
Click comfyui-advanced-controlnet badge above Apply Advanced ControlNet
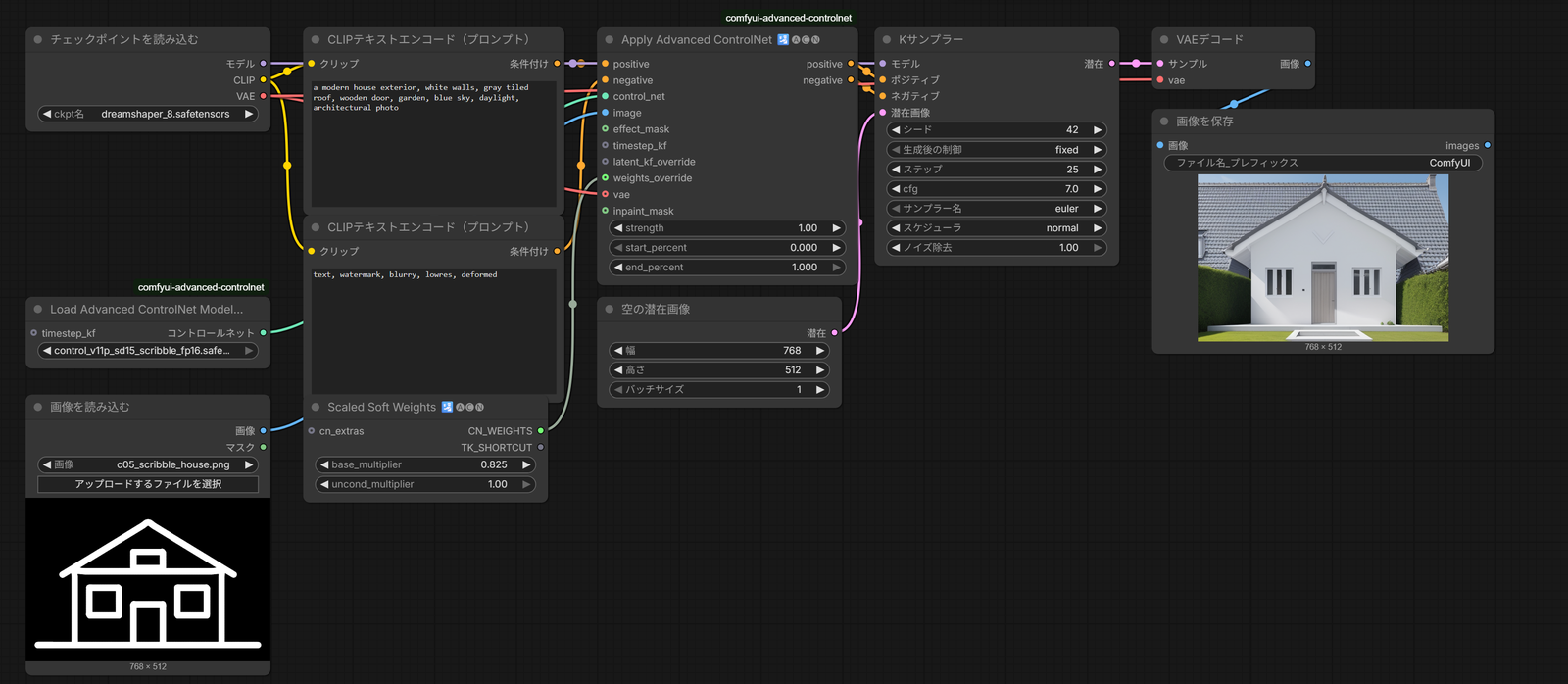click(x=789, y=18)
